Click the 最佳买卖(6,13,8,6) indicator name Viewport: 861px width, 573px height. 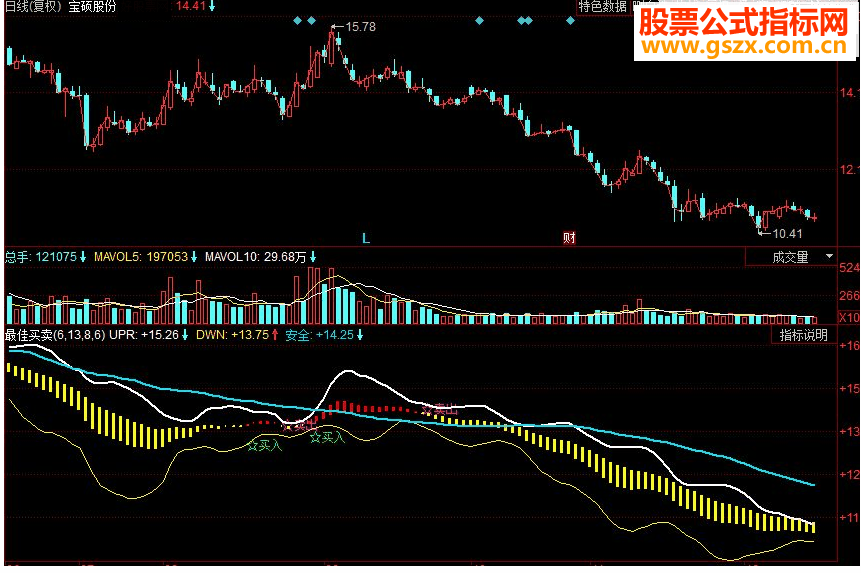click(x=55, y=335)
